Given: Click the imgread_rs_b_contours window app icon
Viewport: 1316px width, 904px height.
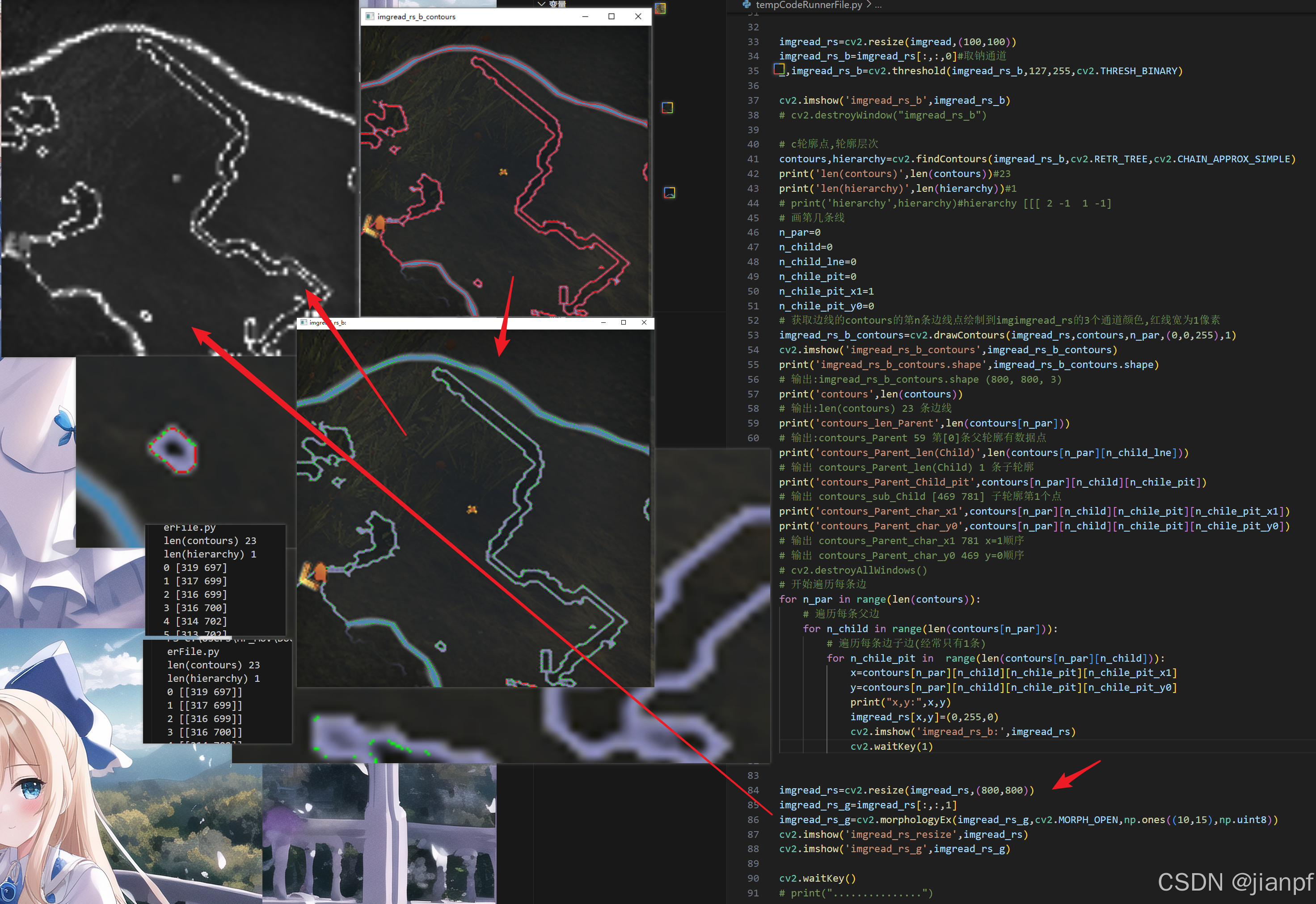Looking at the screenshot, I should [x=370, y=17].
